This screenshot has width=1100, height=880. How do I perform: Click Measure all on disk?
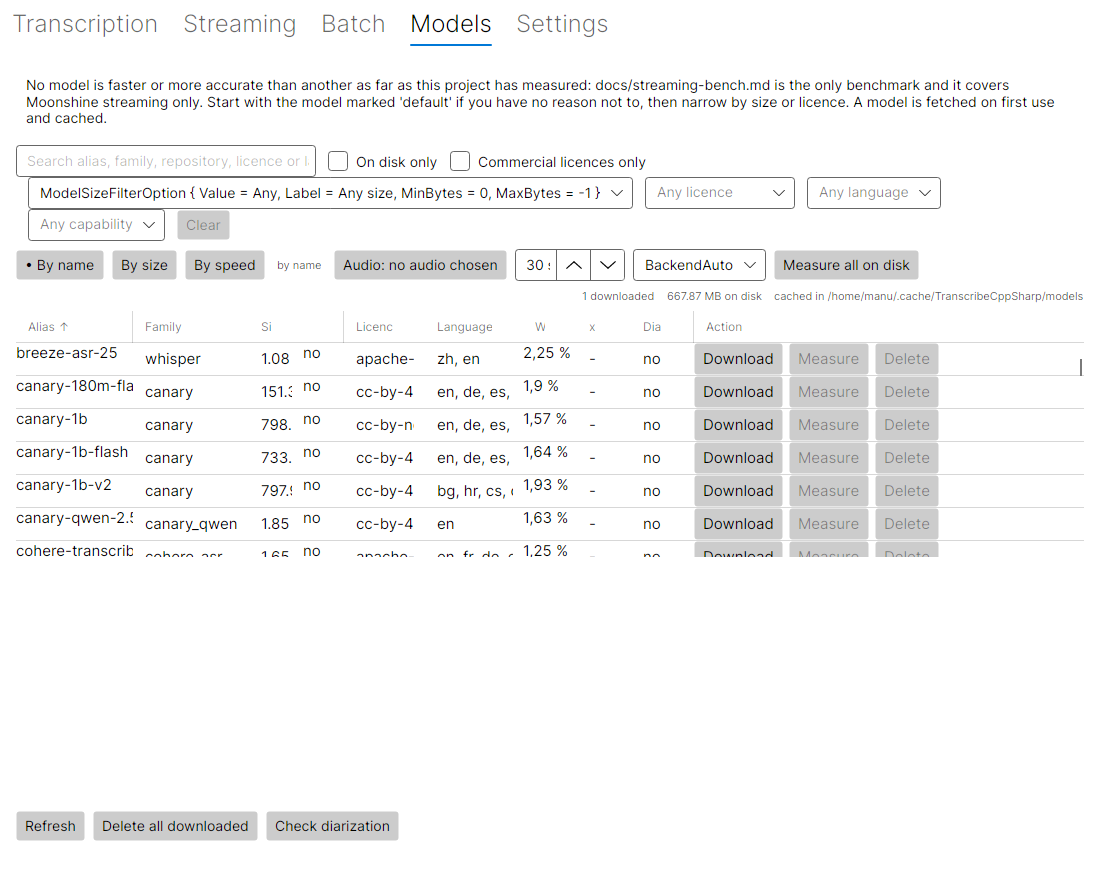point(846,265)
